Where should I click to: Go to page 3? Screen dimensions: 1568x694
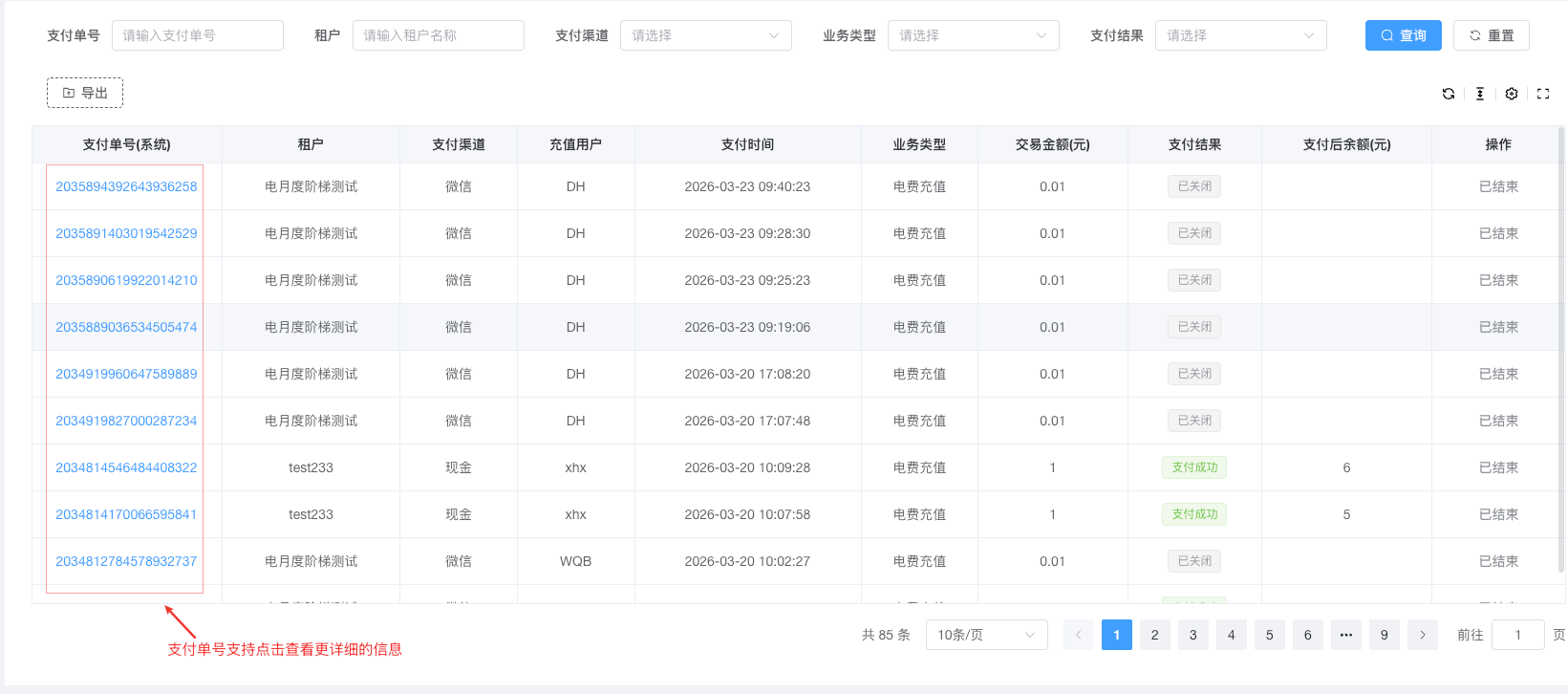(1193, 635)
